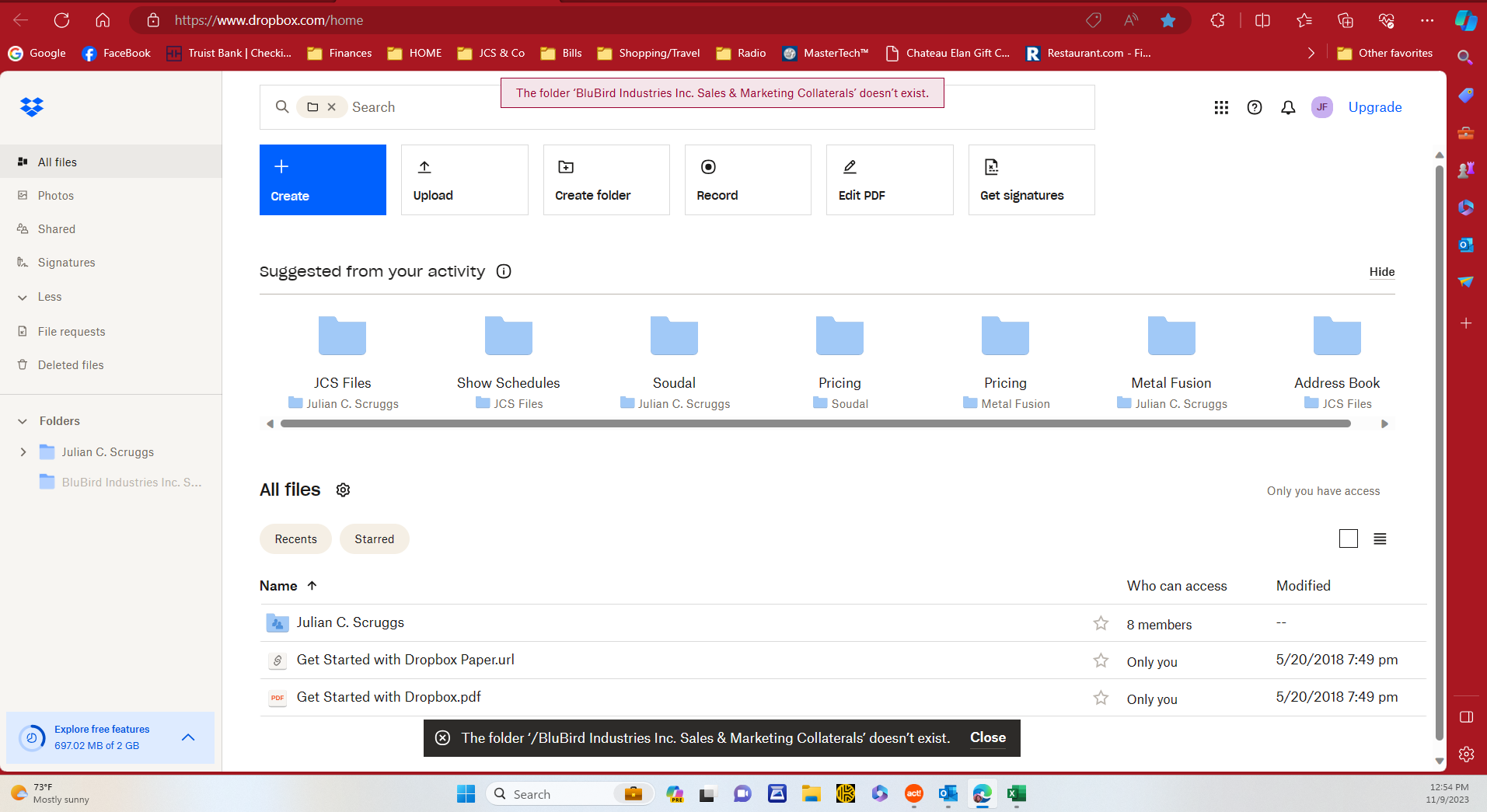This screenshot has height=812, width=1487.
Task: Click the Dropbox logo icon
Action: click(32, 106)
